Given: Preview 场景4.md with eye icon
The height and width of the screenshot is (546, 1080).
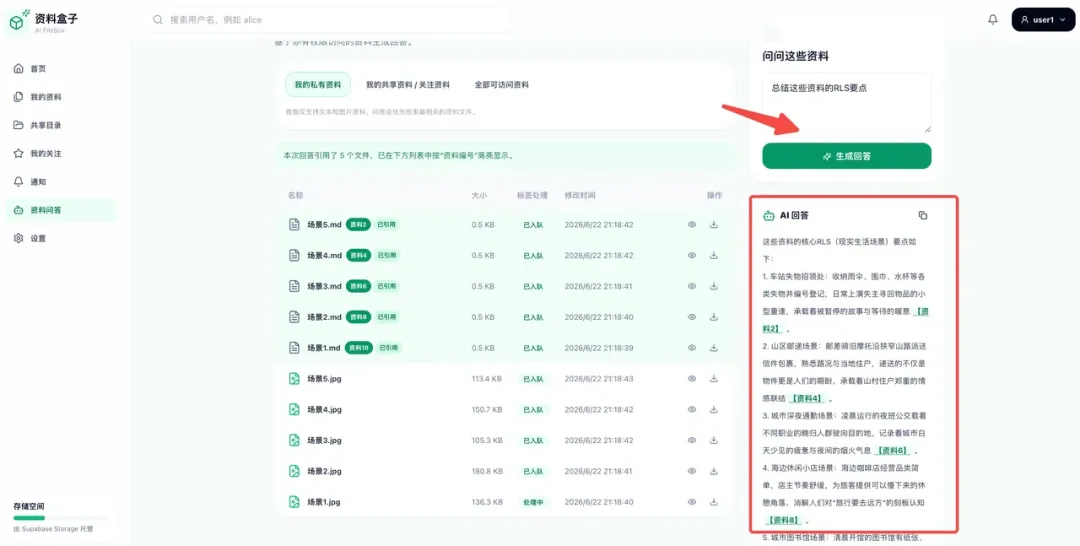Looking at the screenshot, I should click(692, 255).
